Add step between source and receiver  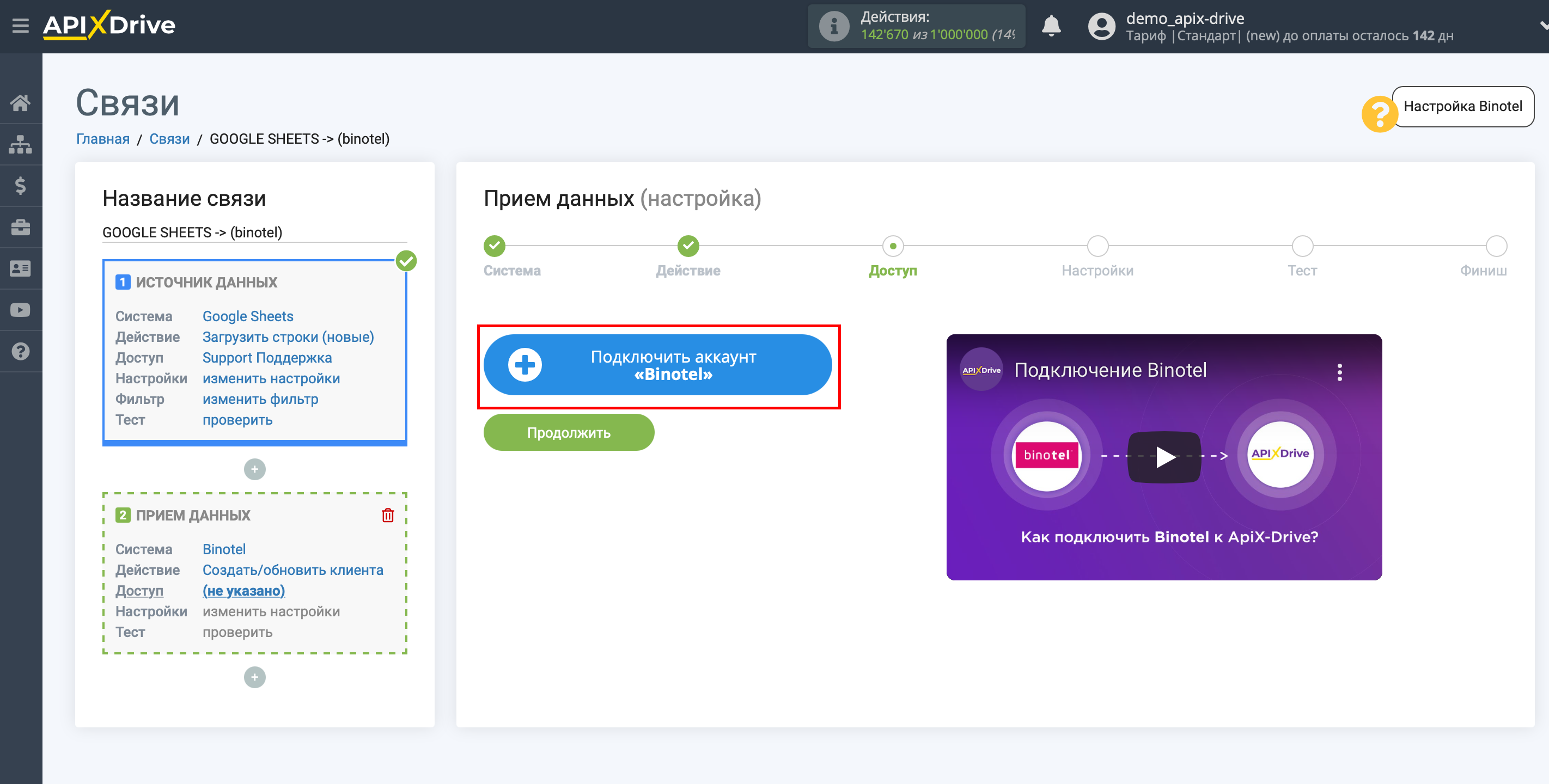(x=255, y=469)
